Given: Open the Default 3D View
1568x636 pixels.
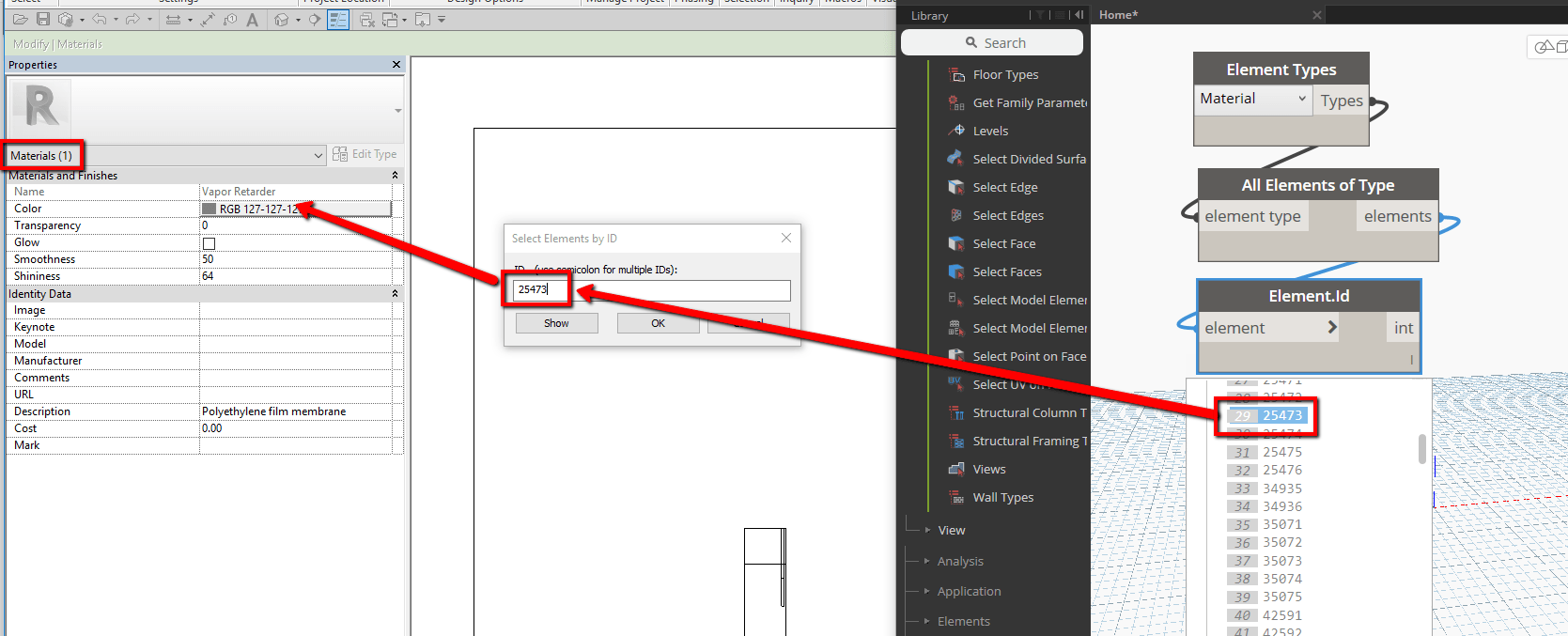Looking at the screenshot, I should [x=282, y=19].
